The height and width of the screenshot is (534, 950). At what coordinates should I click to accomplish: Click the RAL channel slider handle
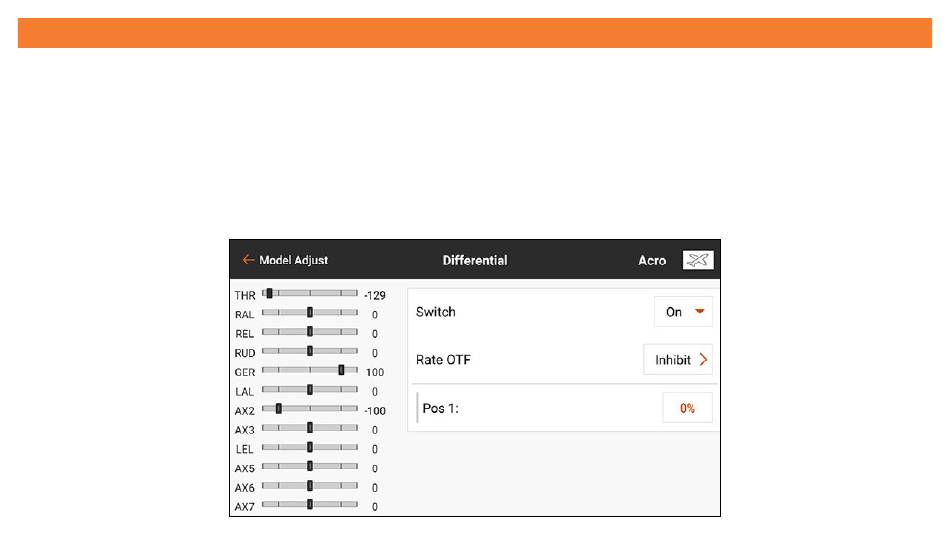[310, 313]
